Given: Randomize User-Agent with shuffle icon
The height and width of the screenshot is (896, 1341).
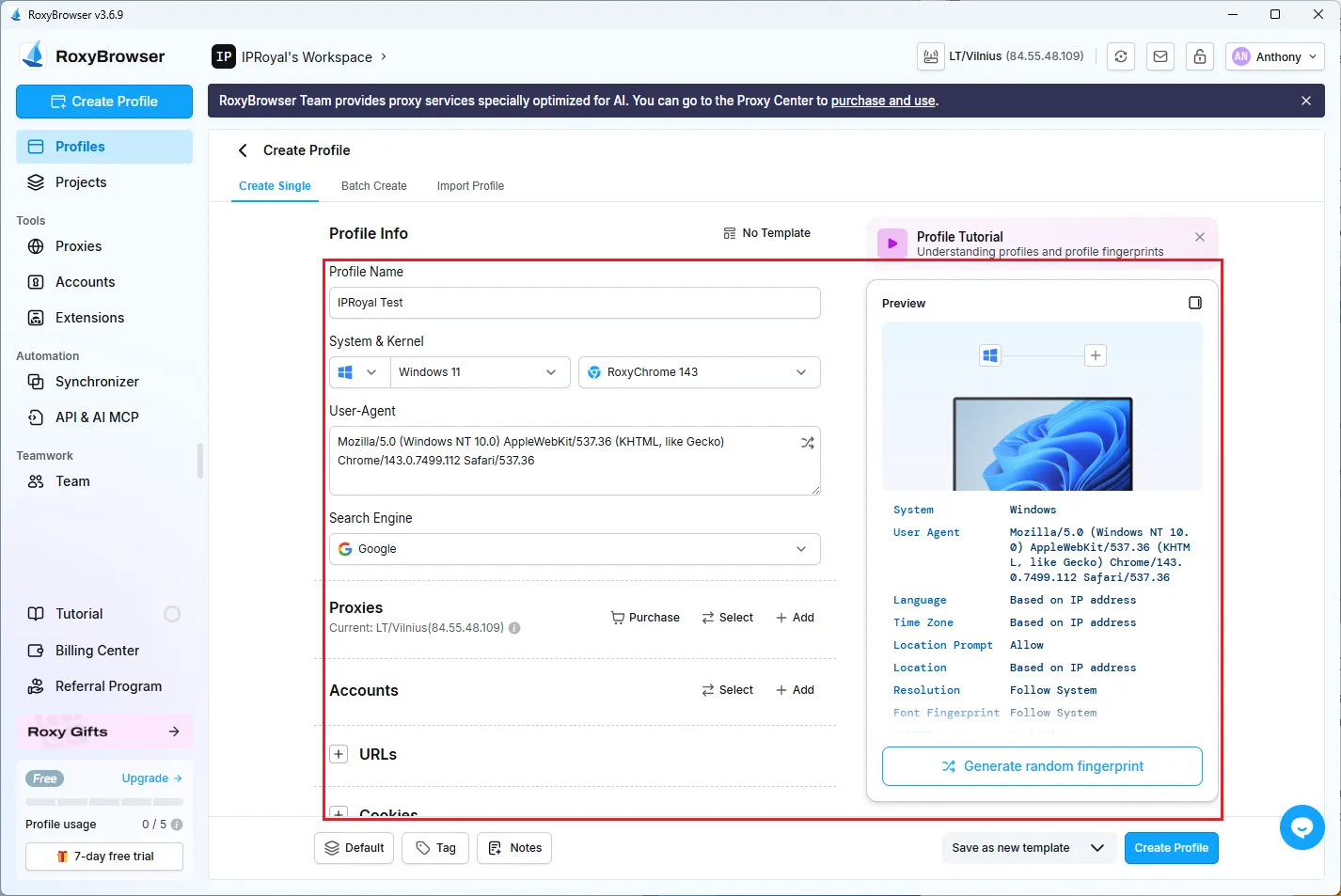Looking at the screenshot, I should [807, 443].
